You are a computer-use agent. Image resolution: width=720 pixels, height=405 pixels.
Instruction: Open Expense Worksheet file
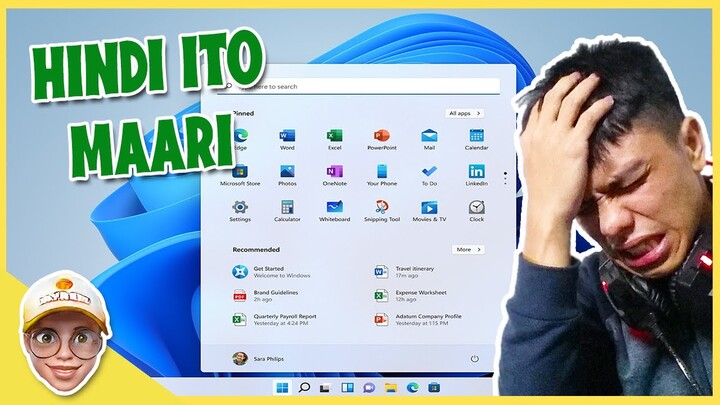pos(410,296)
